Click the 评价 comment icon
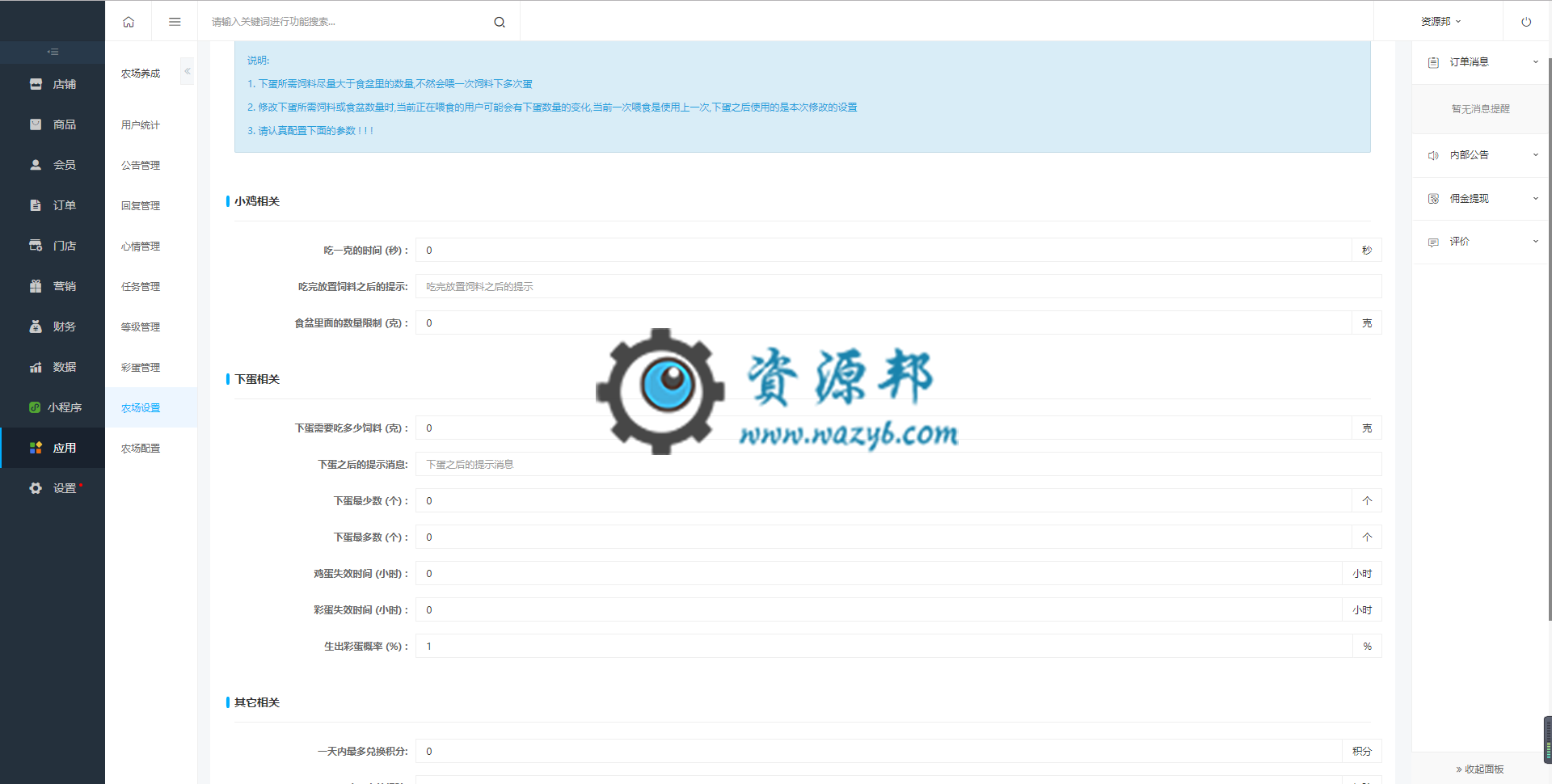The image size is (1552, 784). tap(1433, 242)
